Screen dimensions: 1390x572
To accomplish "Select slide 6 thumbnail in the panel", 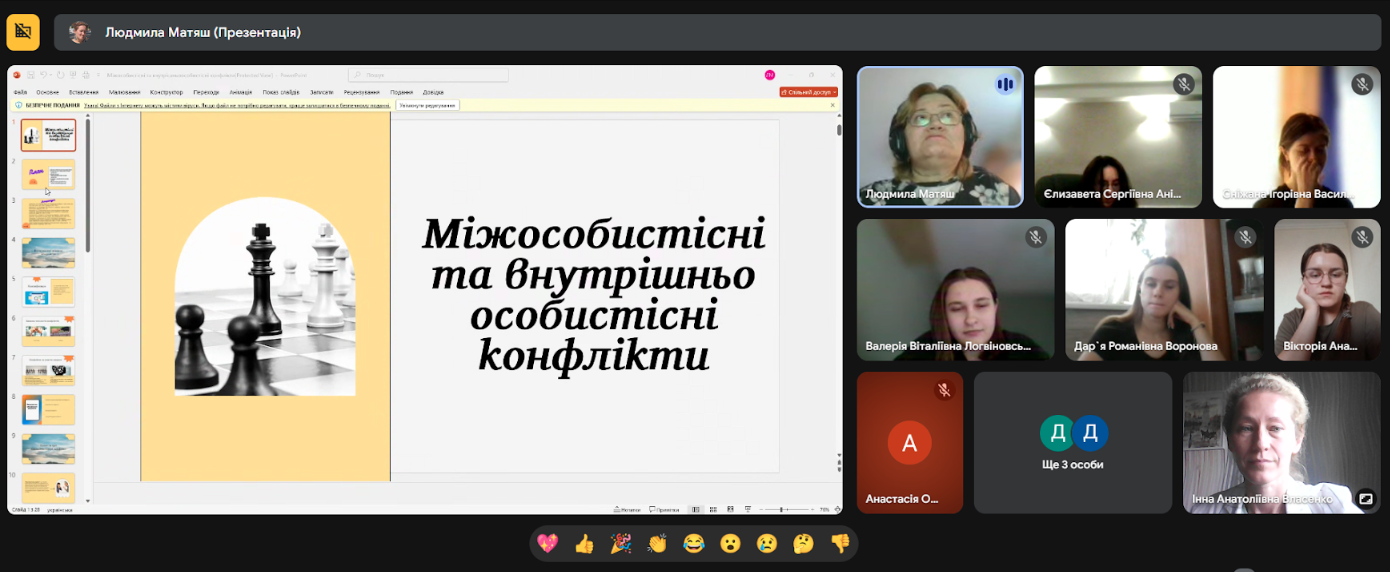I will pos(48,331).
